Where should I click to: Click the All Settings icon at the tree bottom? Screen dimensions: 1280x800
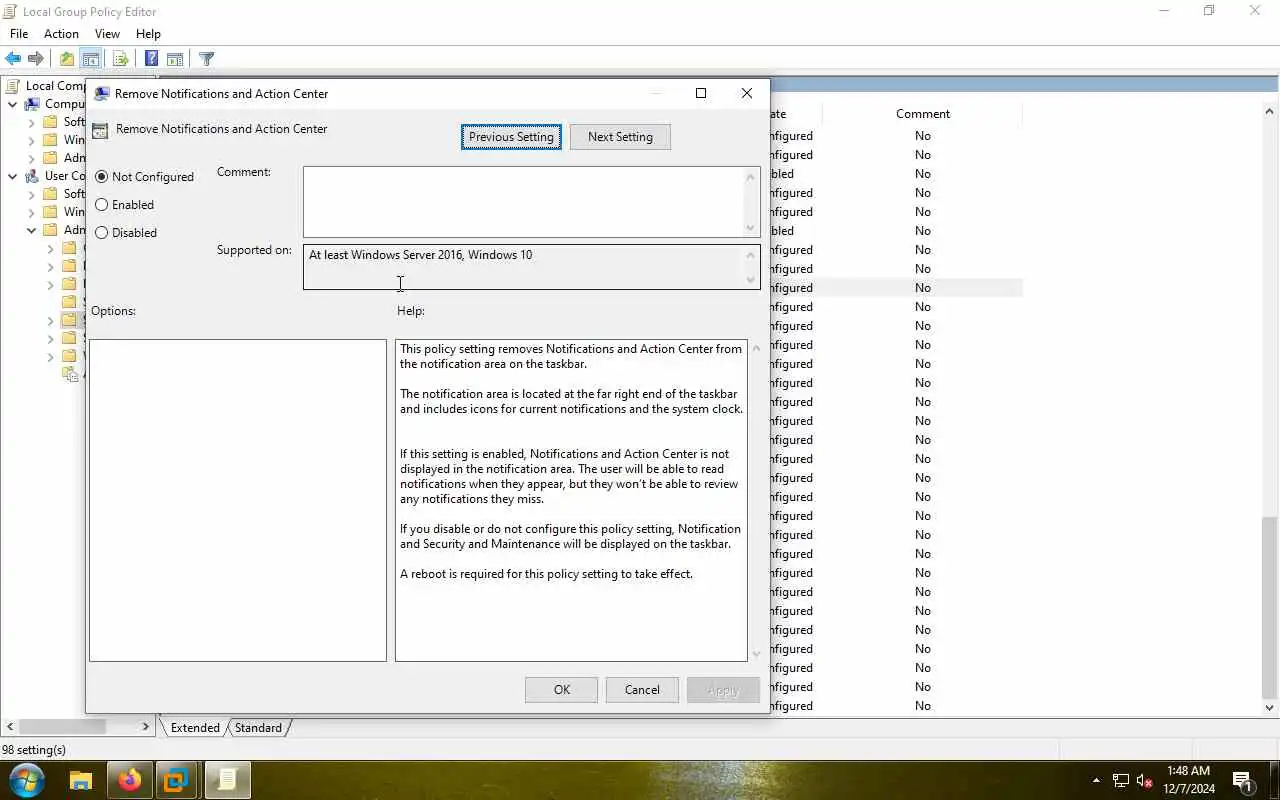point(70,375)
